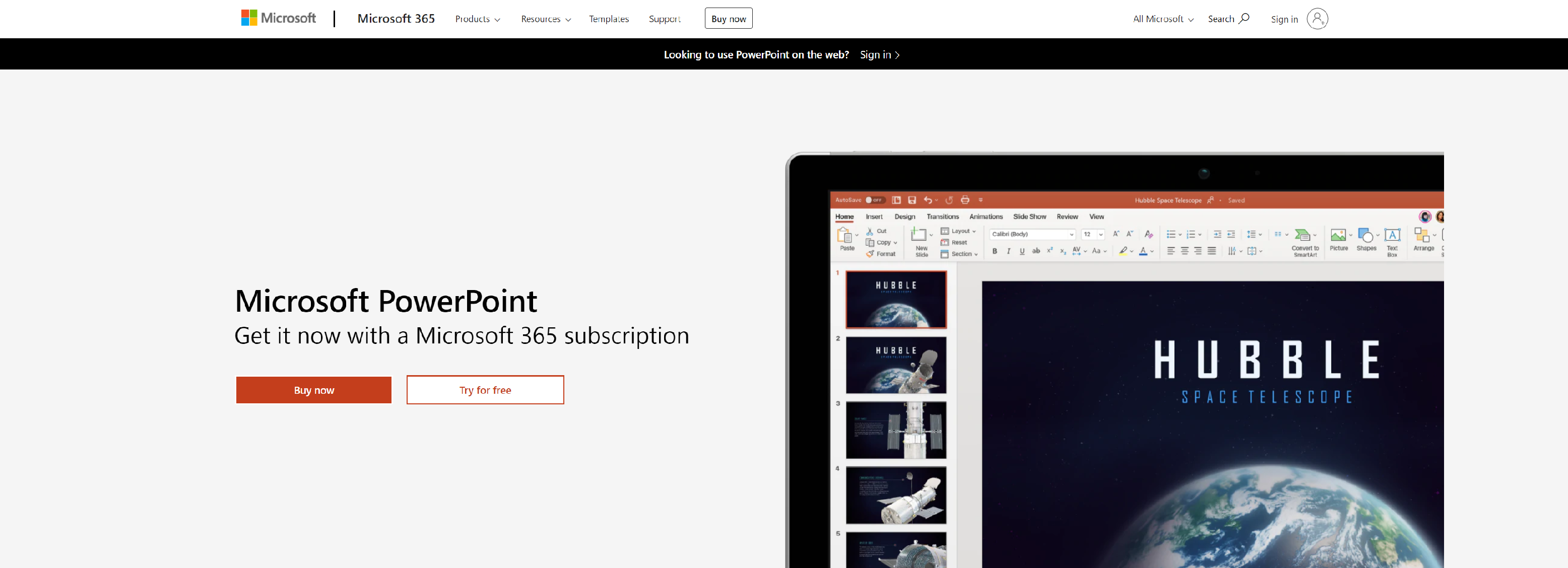Click the Shapes icon in ribbon
Screen dimensions: 1568x568
(x=1365, y=235)
